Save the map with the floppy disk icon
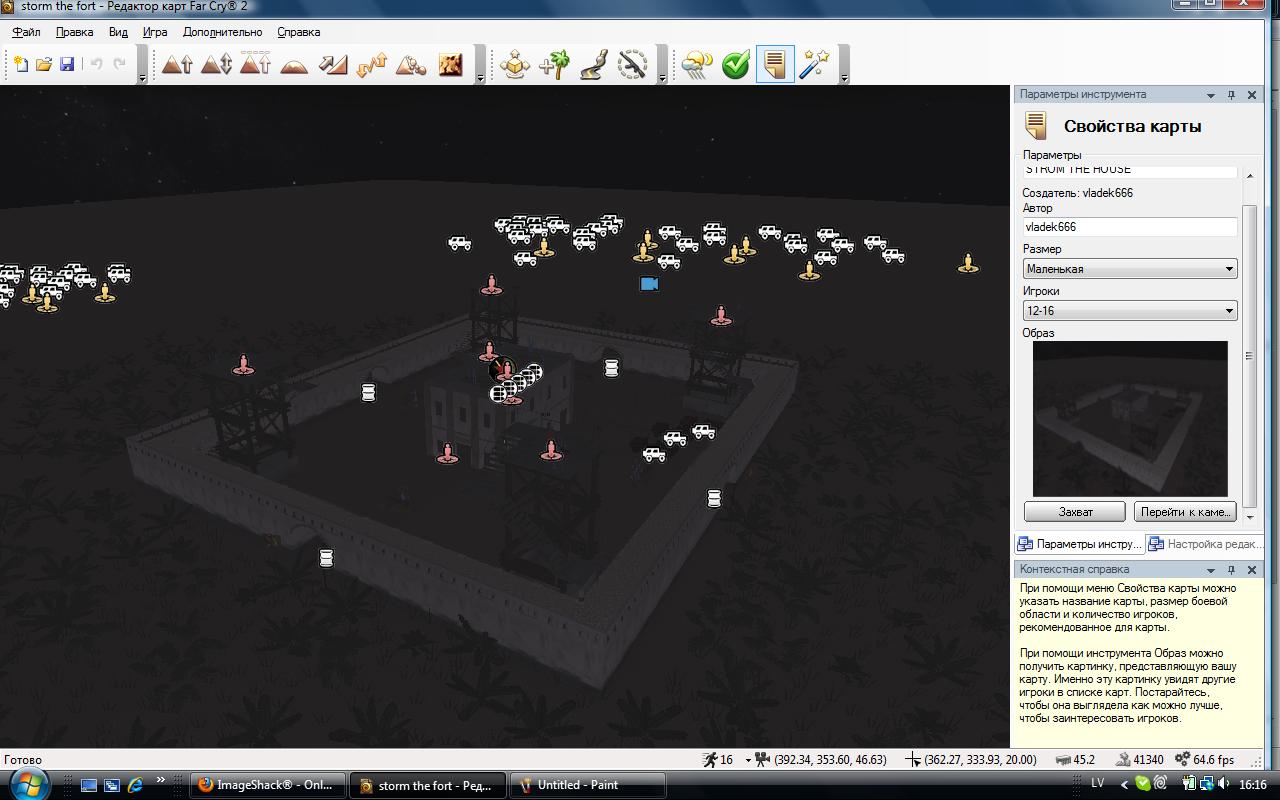The height and width of the screenshot is (800, 1280). (x=67, y=65)
